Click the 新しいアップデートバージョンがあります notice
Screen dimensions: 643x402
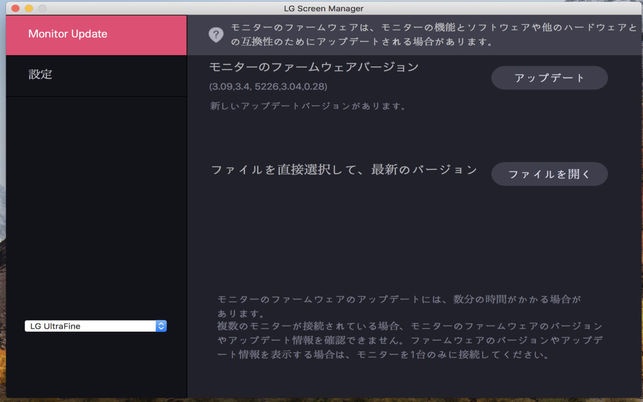(x=308, y=106)
